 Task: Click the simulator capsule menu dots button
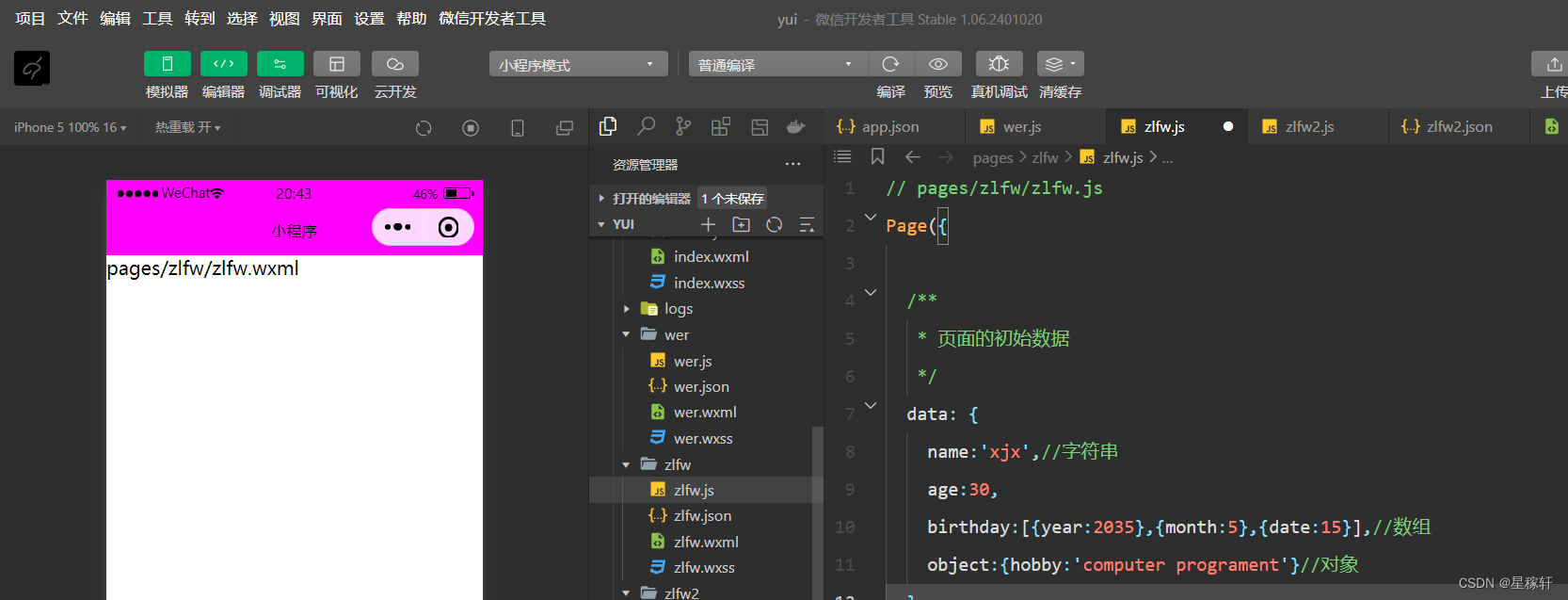[398, 227]
